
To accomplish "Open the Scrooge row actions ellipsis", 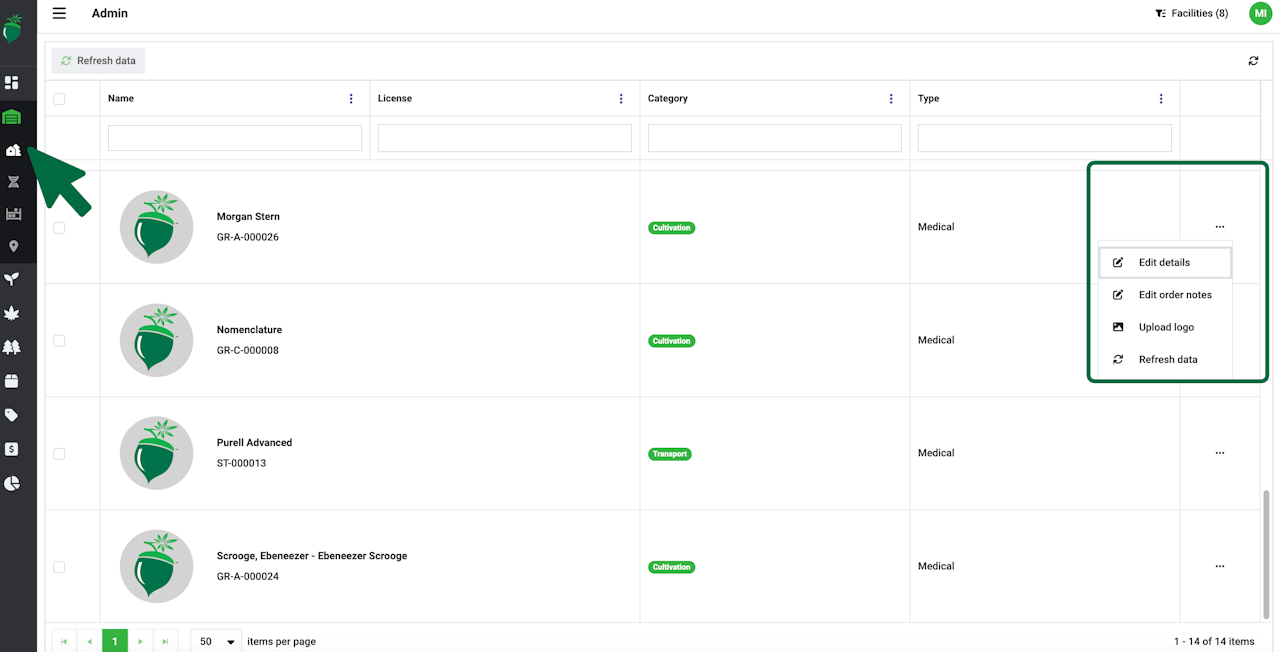I will [1219, 566].
